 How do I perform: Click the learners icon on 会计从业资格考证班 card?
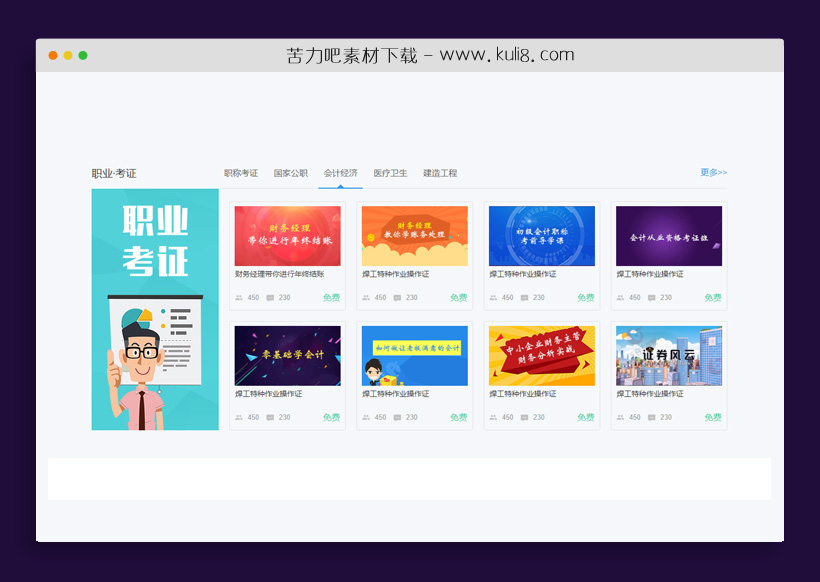click(x=620, y=298)
